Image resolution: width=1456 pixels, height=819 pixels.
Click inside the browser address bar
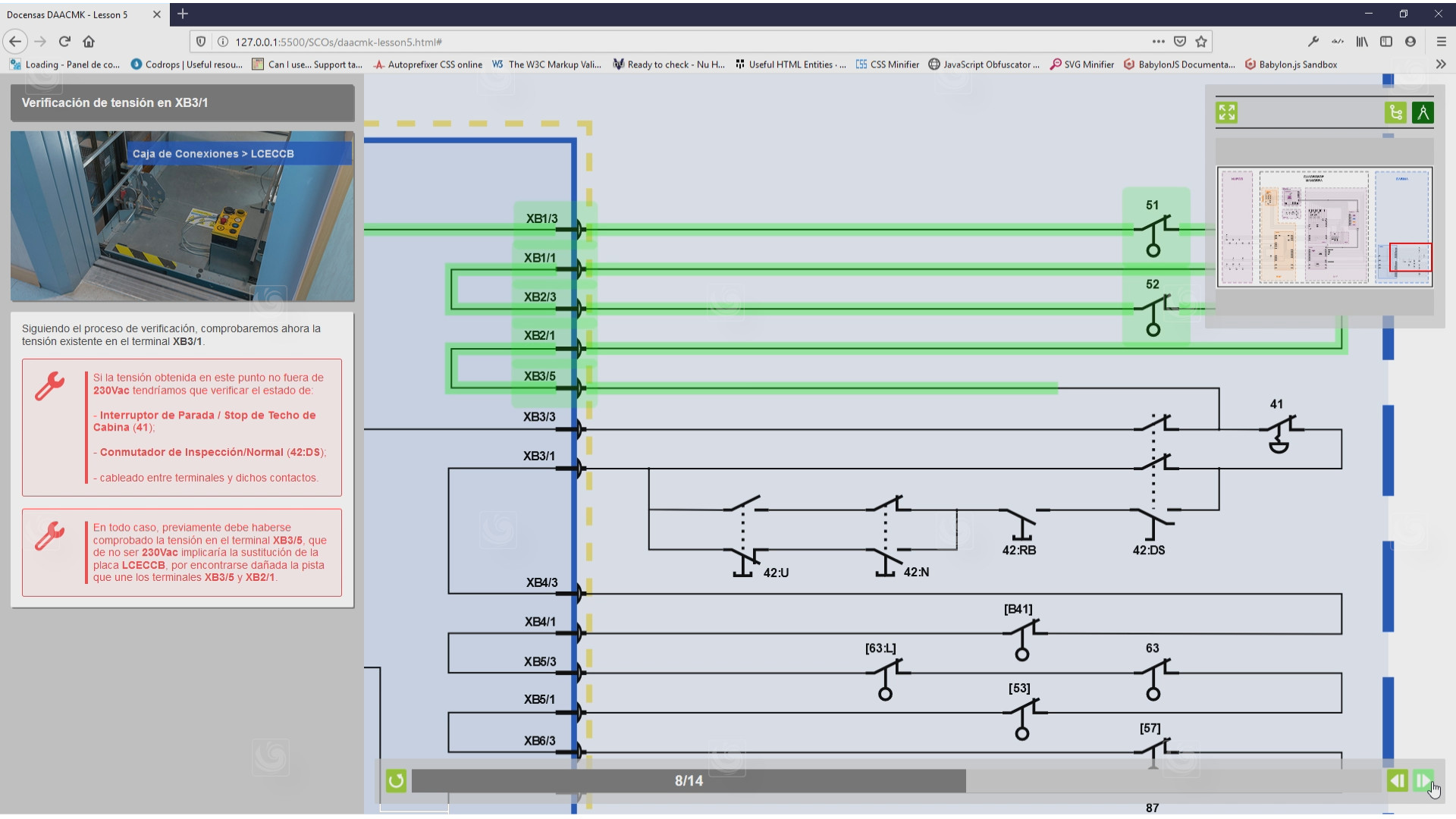[x=531, y=42]
